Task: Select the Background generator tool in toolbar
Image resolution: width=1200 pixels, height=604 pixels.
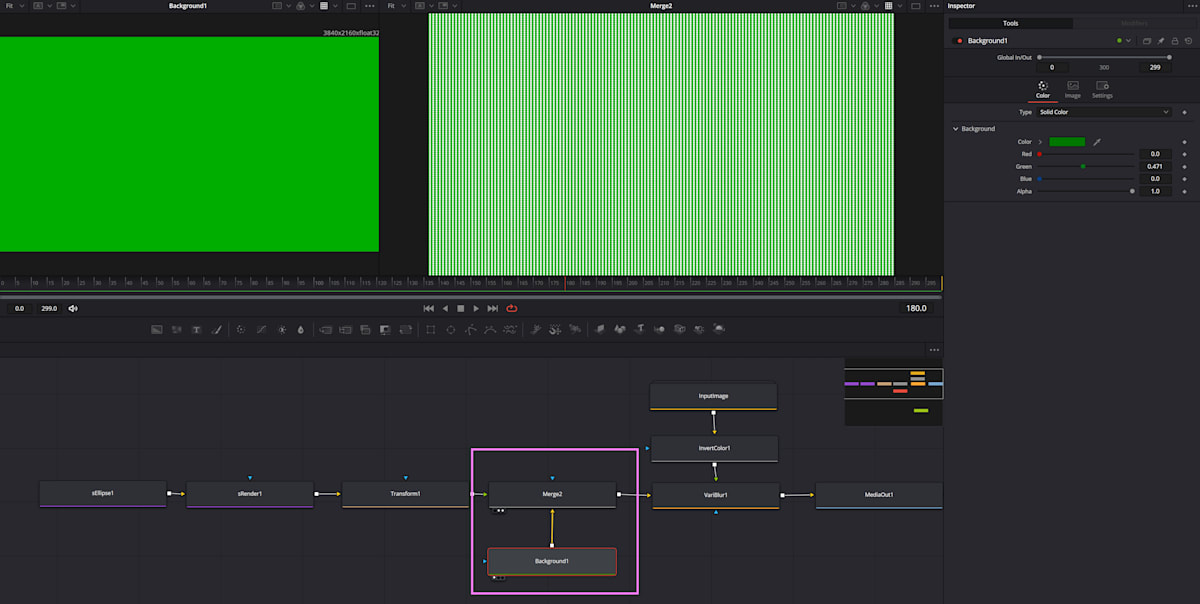Action: coord(157,329)
